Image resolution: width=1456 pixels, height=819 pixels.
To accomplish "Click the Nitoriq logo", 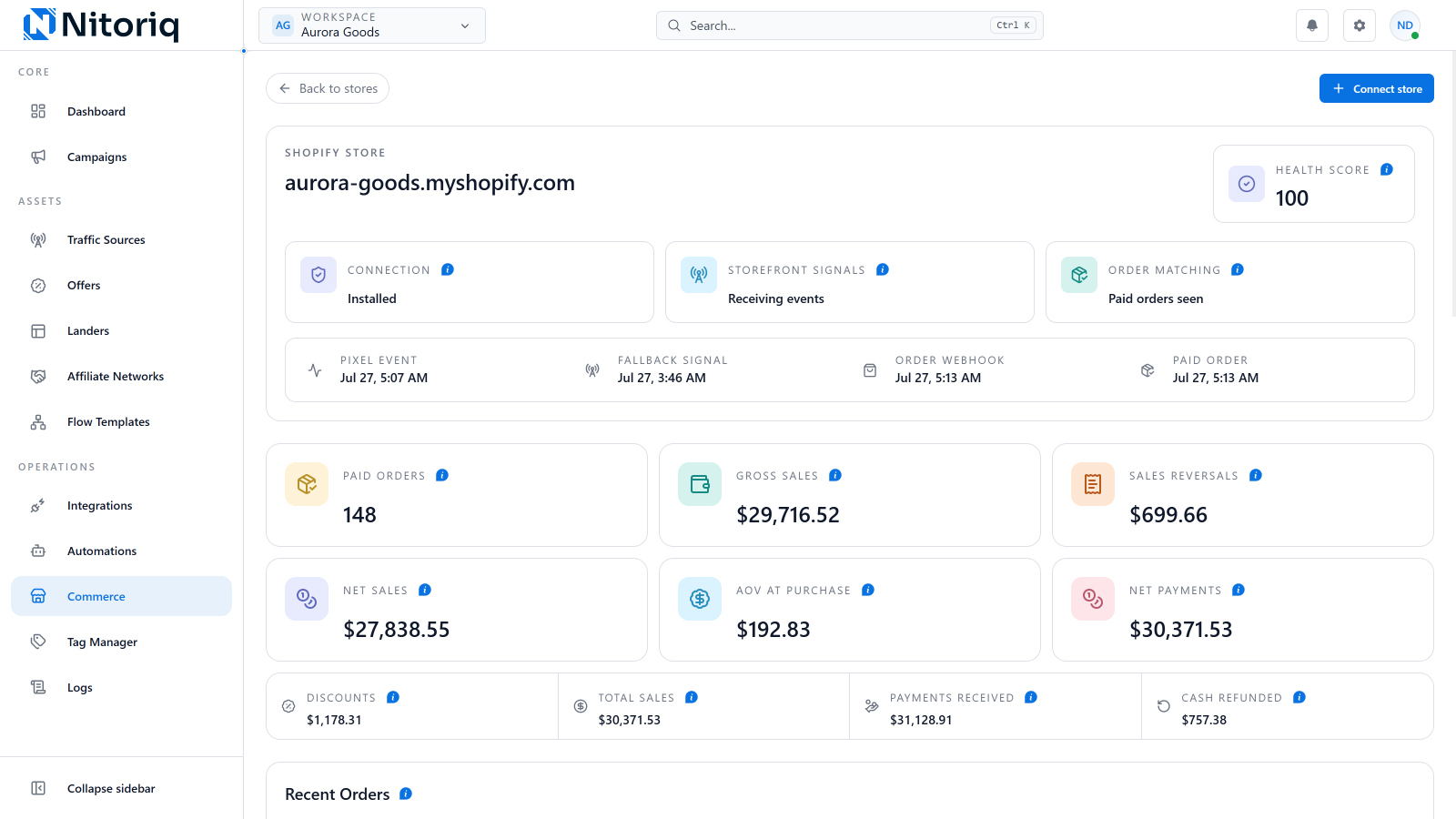I will (101, 25).
